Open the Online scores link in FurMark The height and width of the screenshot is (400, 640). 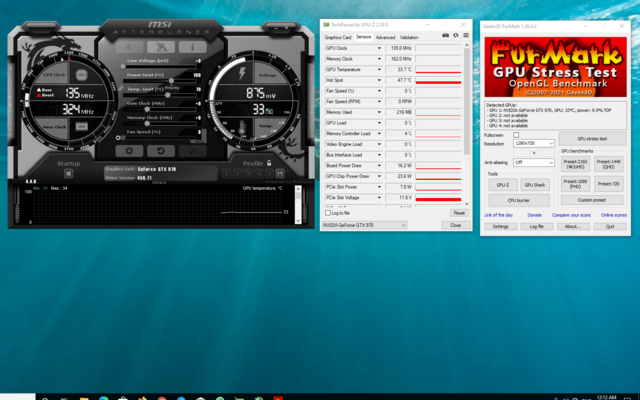point(613,215)
